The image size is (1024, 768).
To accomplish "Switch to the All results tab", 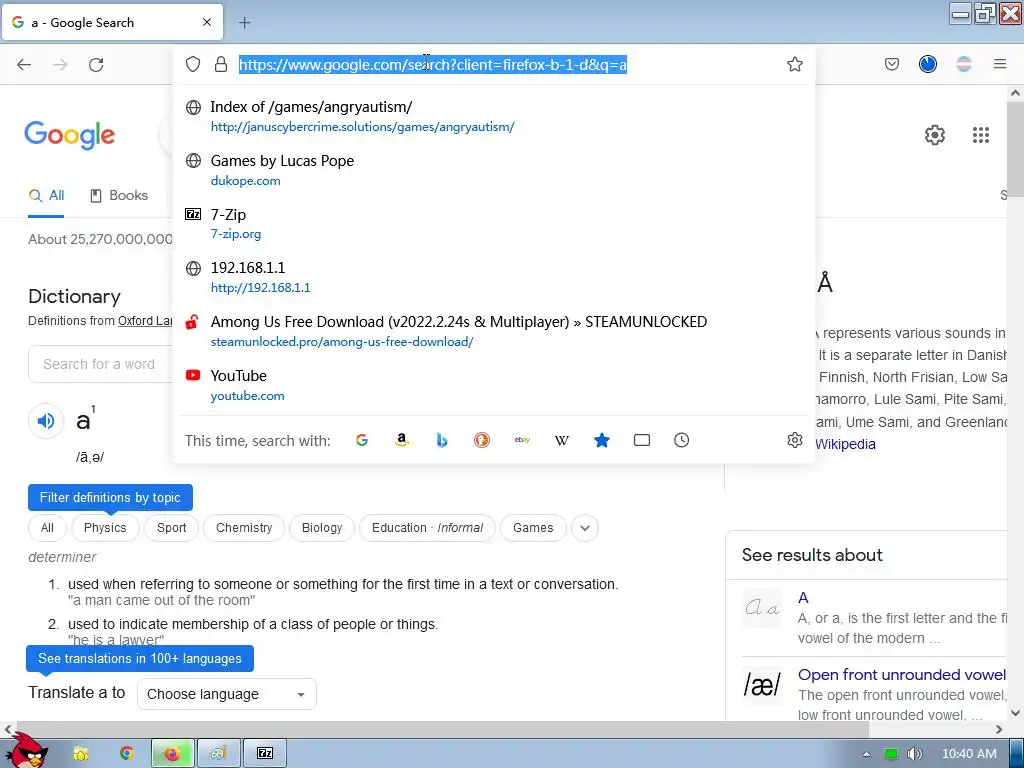I will click(x=46, y=195).
